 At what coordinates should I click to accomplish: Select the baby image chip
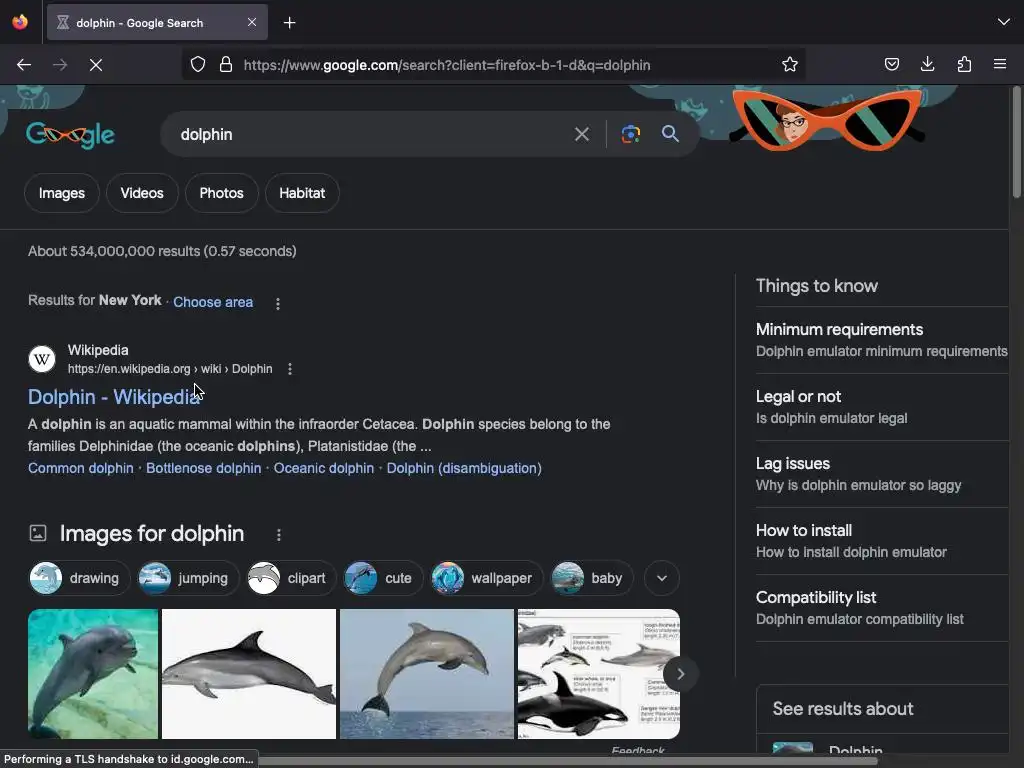click(x=592, y=578)
